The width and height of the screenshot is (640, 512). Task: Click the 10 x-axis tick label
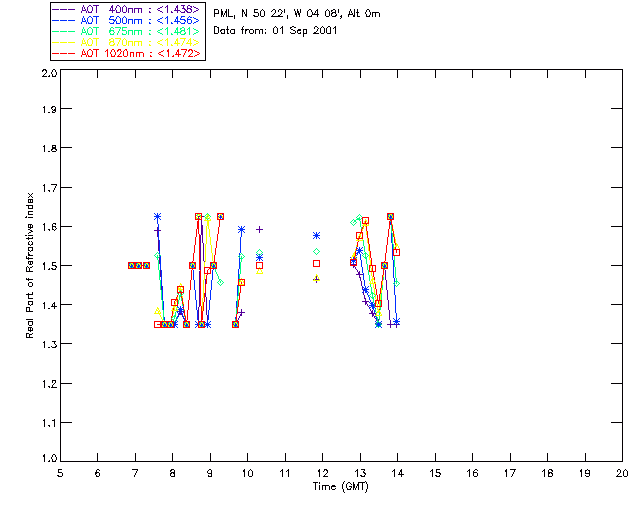tap(247, 473)
